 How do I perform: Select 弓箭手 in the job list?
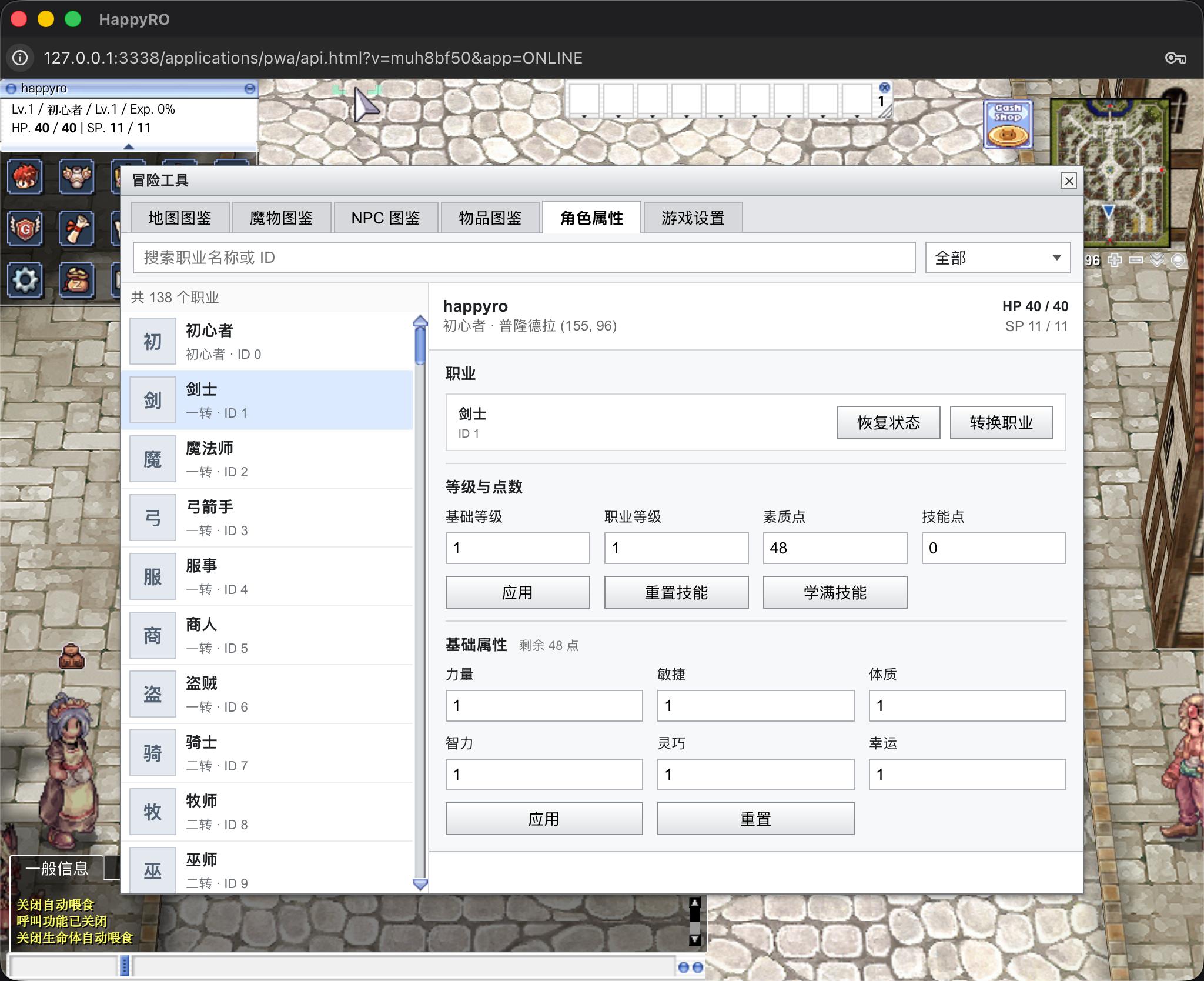(x=268, y=518)
